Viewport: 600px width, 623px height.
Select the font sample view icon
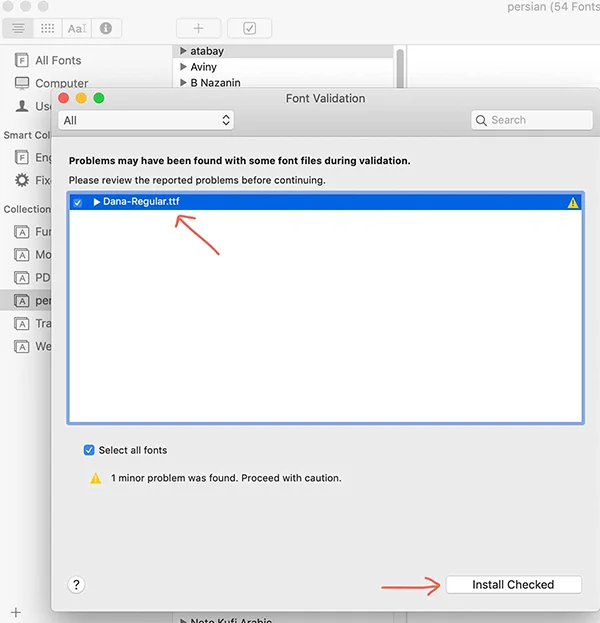click(76, 28)
